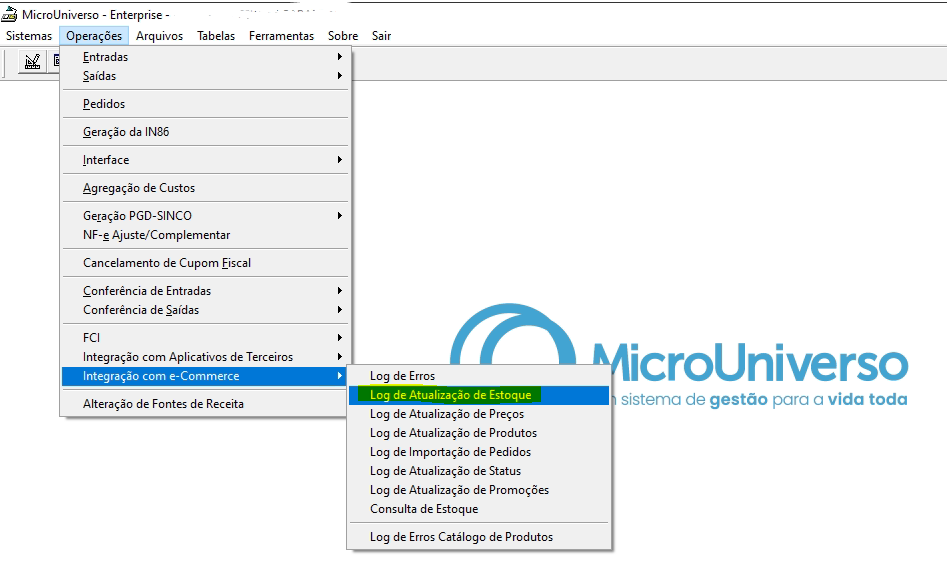The height and width of the screenshot is (567, 947).
Task: Expand the FCI submenu
Action: [x=206, y=338]
